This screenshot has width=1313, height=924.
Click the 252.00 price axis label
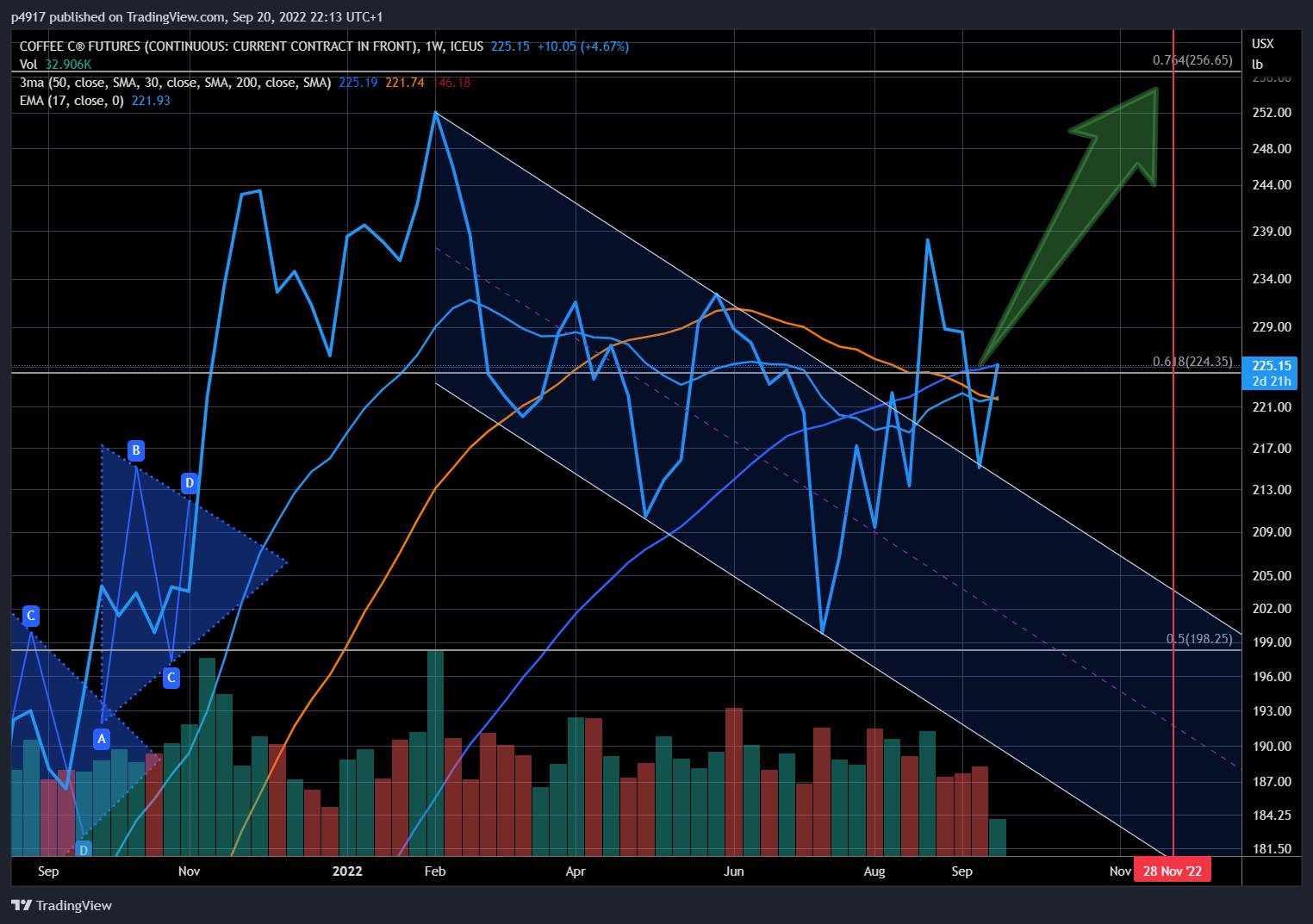tap(1272, 113)
